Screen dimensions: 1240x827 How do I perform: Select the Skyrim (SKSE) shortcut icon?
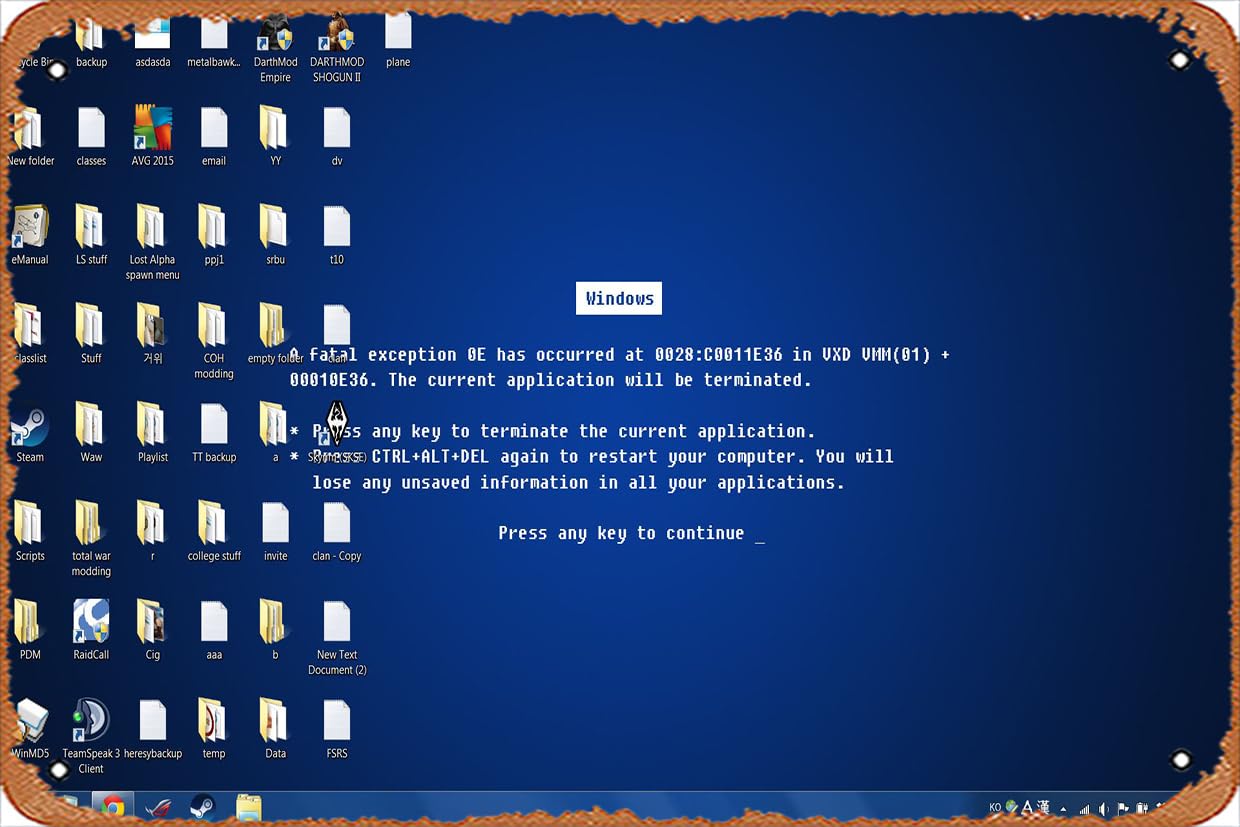point(337,434)
